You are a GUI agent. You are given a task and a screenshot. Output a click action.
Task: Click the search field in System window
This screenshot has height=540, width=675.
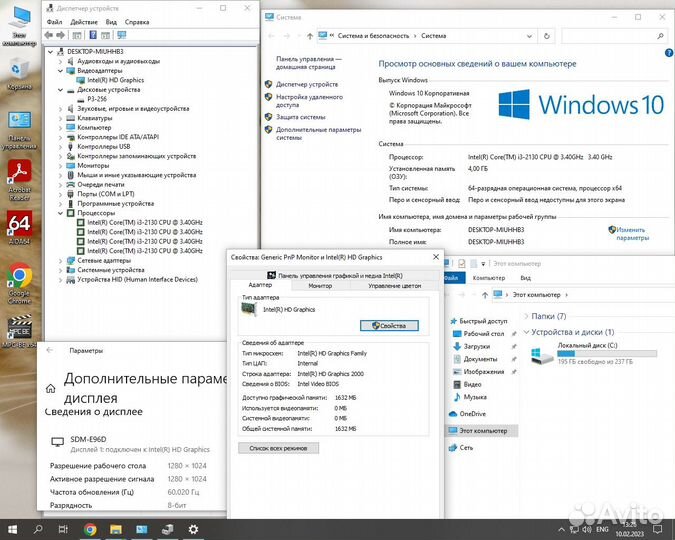(x=615, y=36)
